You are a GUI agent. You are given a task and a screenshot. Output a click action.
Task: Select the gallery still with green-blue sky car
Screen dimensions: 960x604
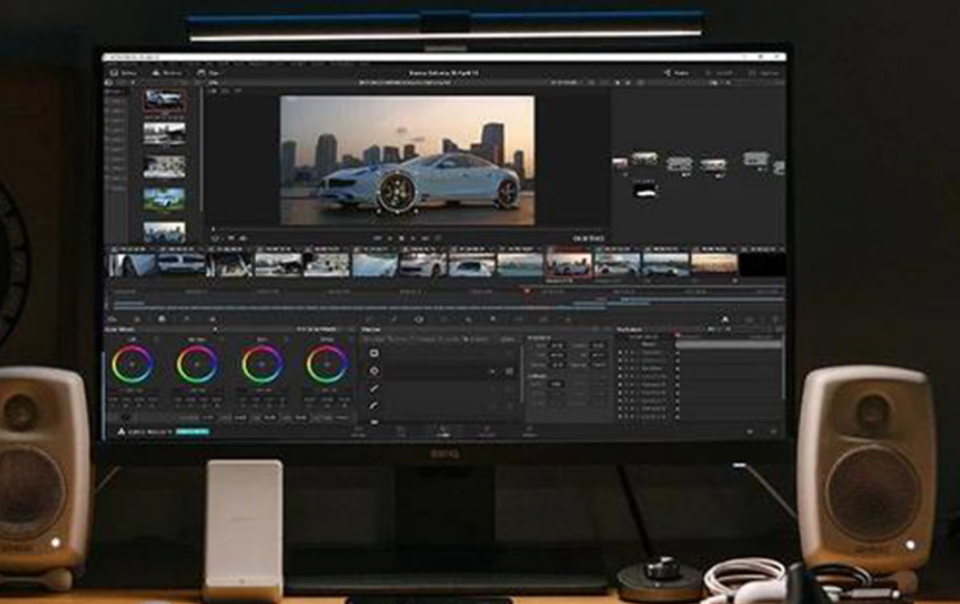pos(164,199)
